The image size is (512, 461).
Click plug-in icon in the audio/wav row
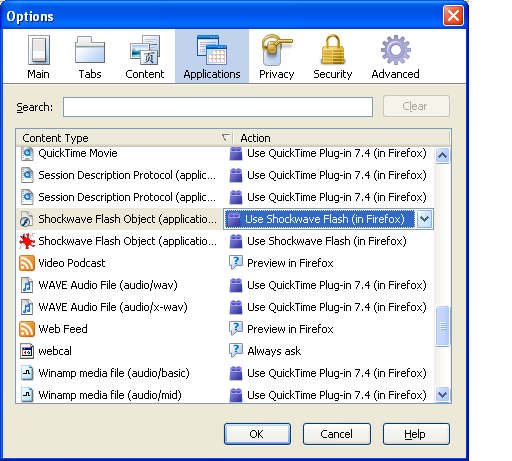pos(236,285)
